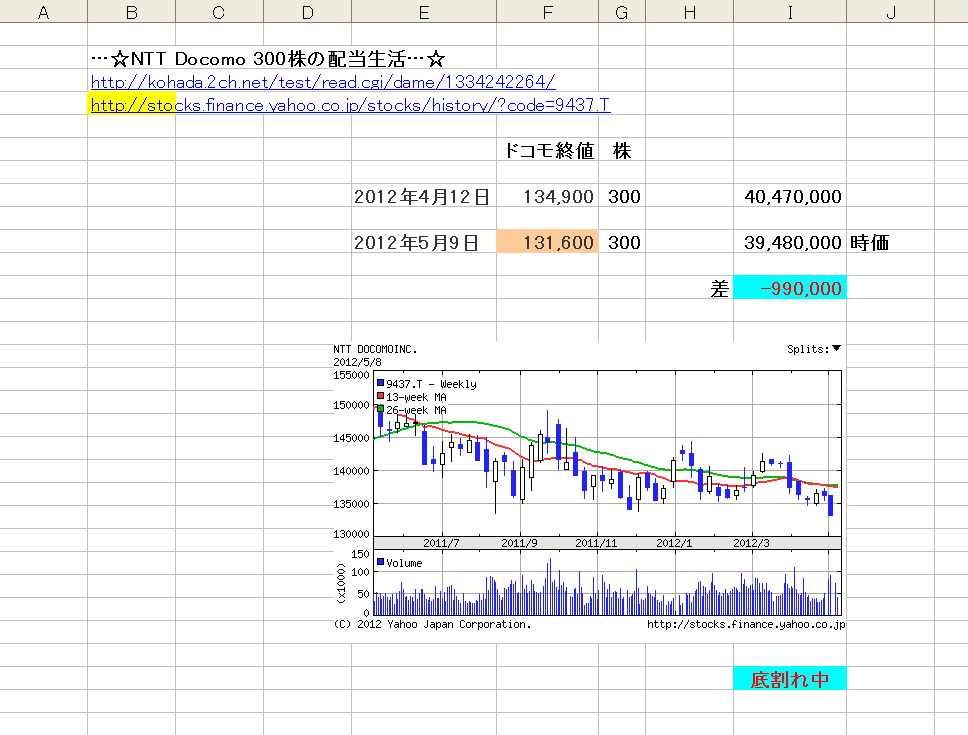This screenshot has width=968, height=735.
Task: Select column C header
Action: (x=219, y=12)
